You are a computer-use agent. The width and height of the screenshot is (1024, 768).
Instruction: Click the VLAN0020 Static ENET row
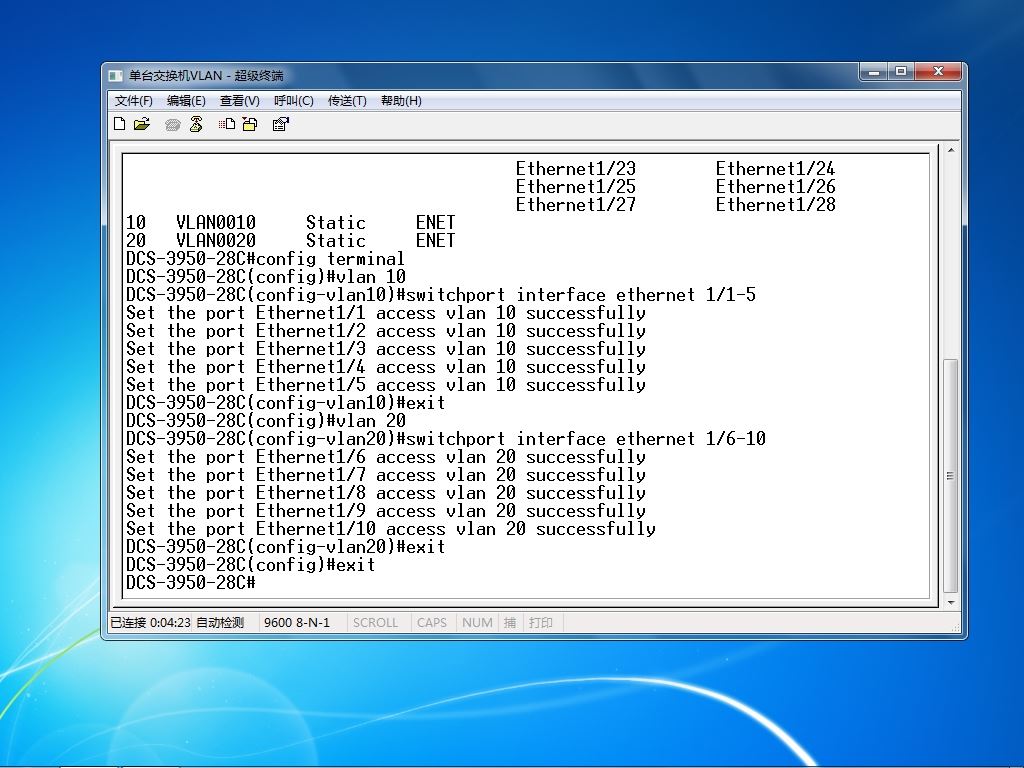pos(291,241)
